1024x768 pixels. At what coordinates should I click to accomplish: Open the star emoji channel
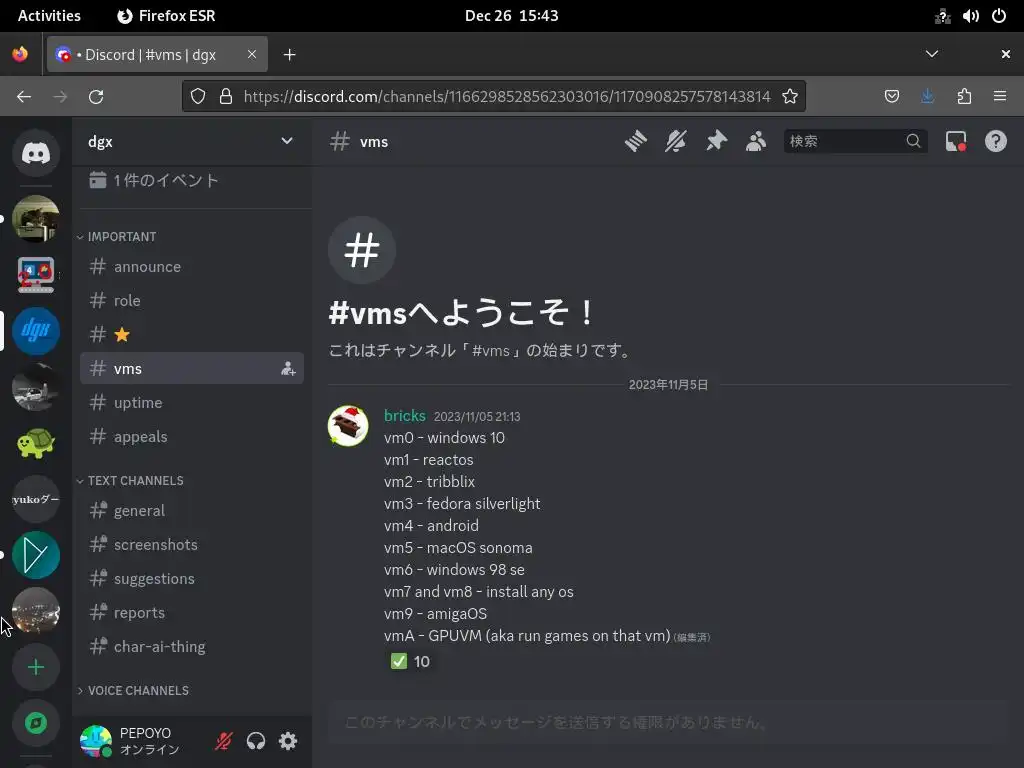pos(192,334)
